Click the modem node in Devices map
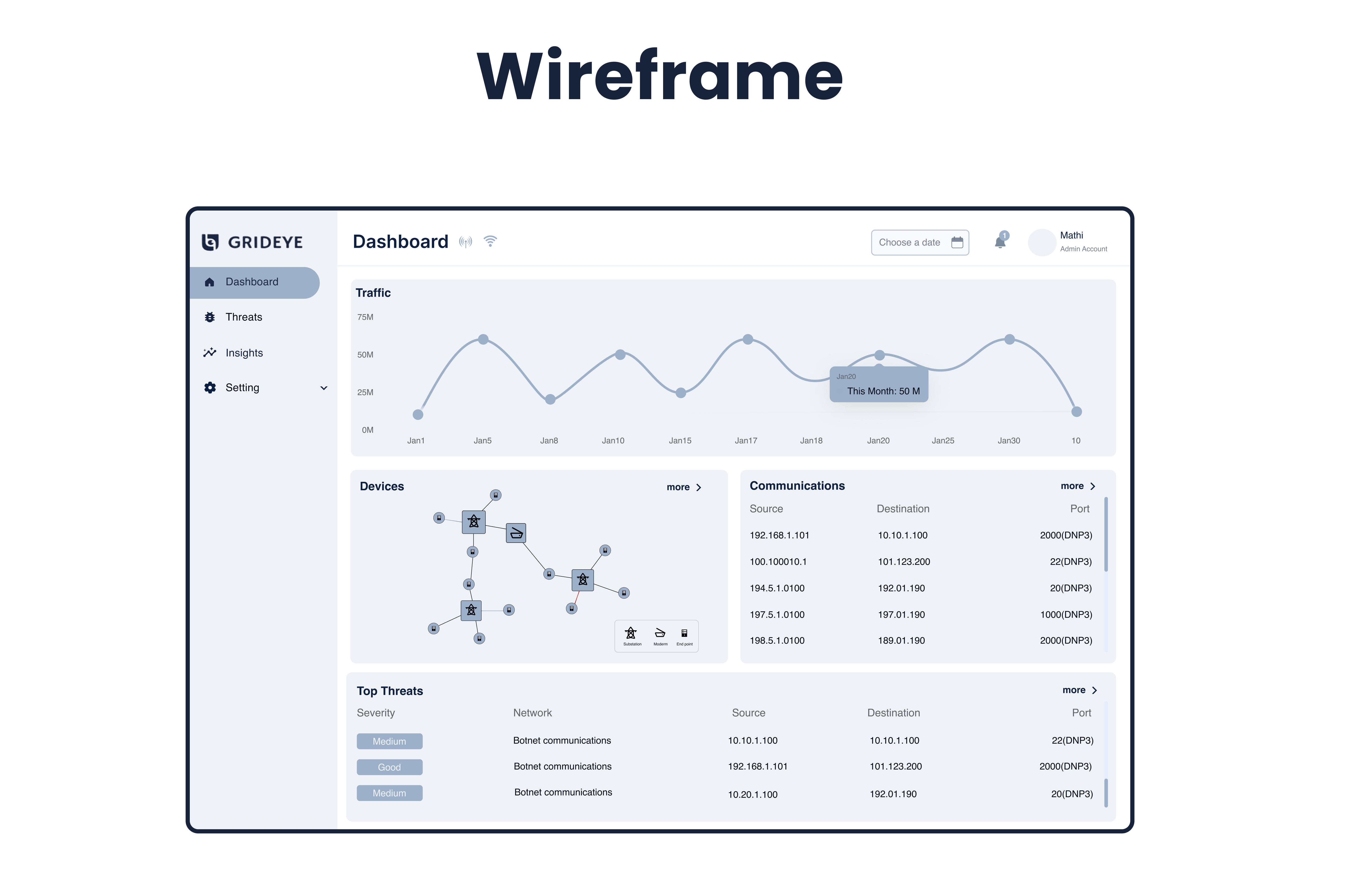The image size is (1355, 896). click(516, 533)
